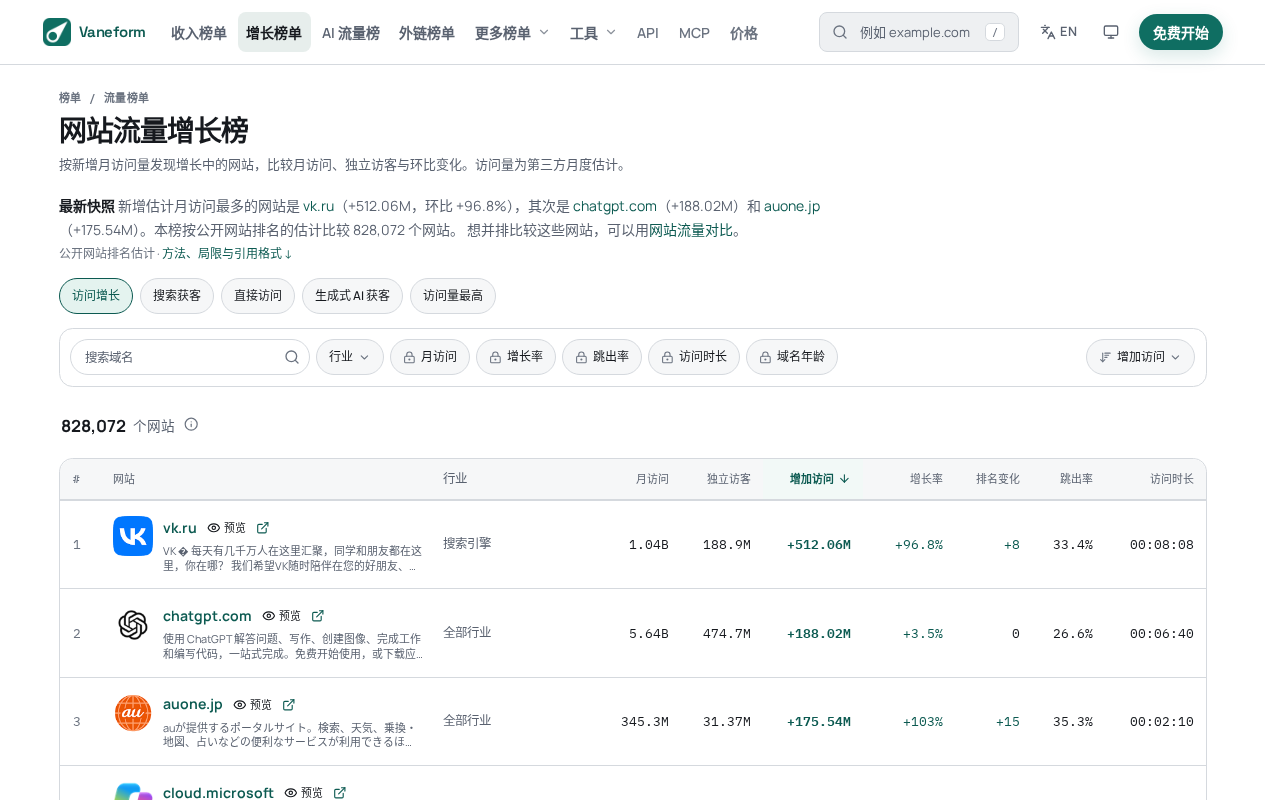Open the 价格 page
The image size is (1280, 800).
[744, 33]
